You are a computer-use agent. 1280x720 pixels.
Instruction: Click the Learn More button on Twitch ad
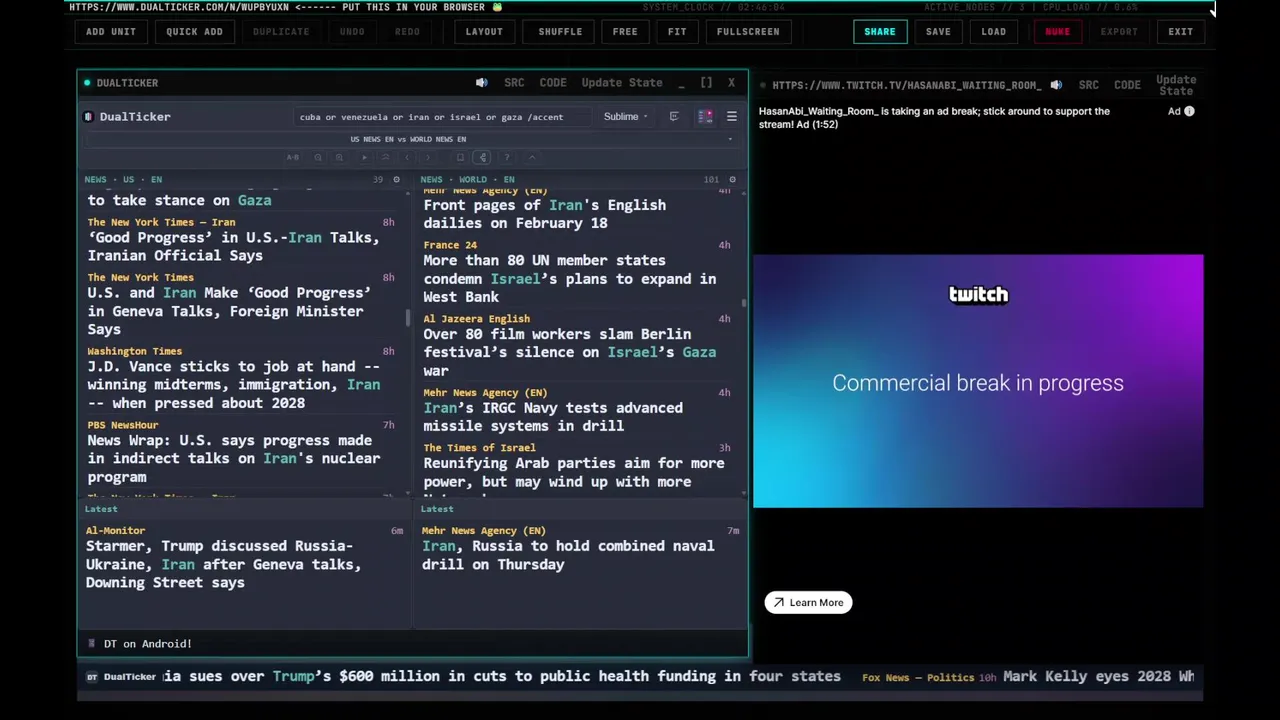point(808,603)
